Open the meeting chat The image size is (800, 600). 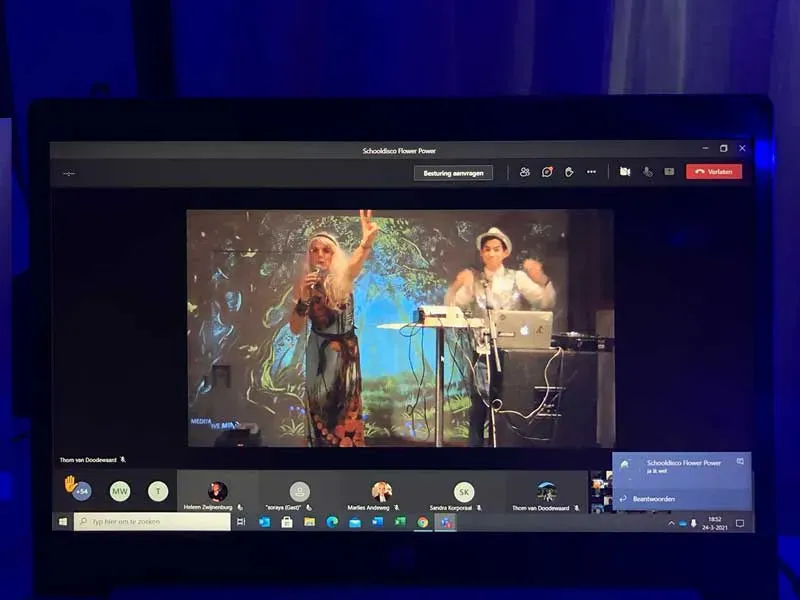coord(547,172)
